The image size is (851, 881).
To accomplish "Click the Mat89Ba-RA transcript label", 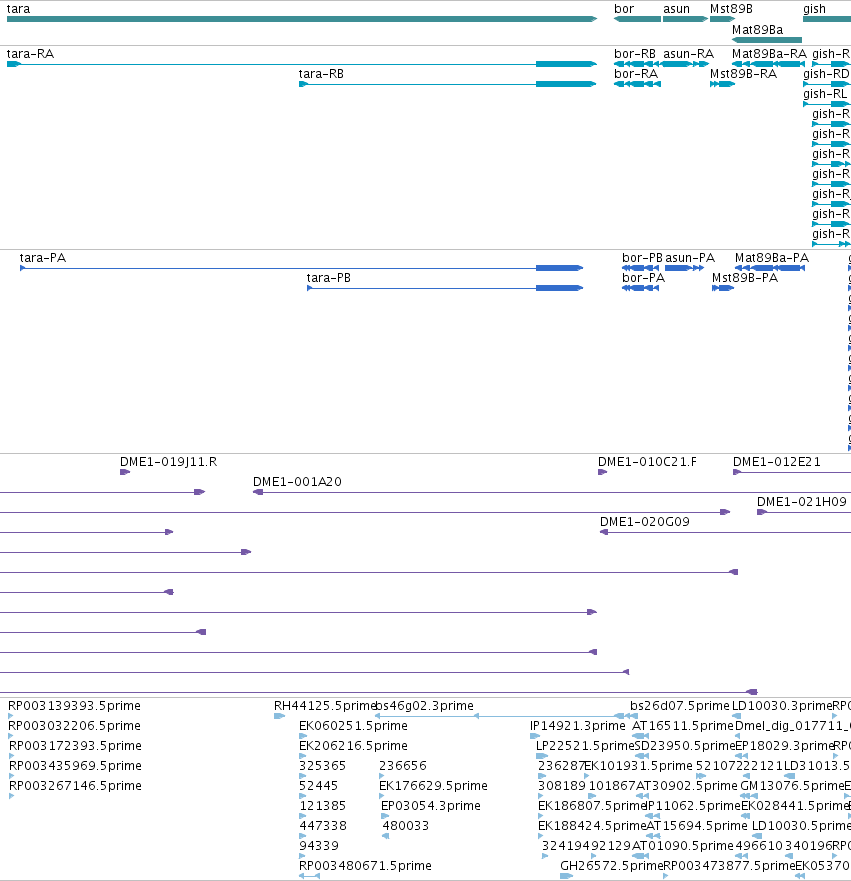I will pyautogui.click(x=769, y=54).
